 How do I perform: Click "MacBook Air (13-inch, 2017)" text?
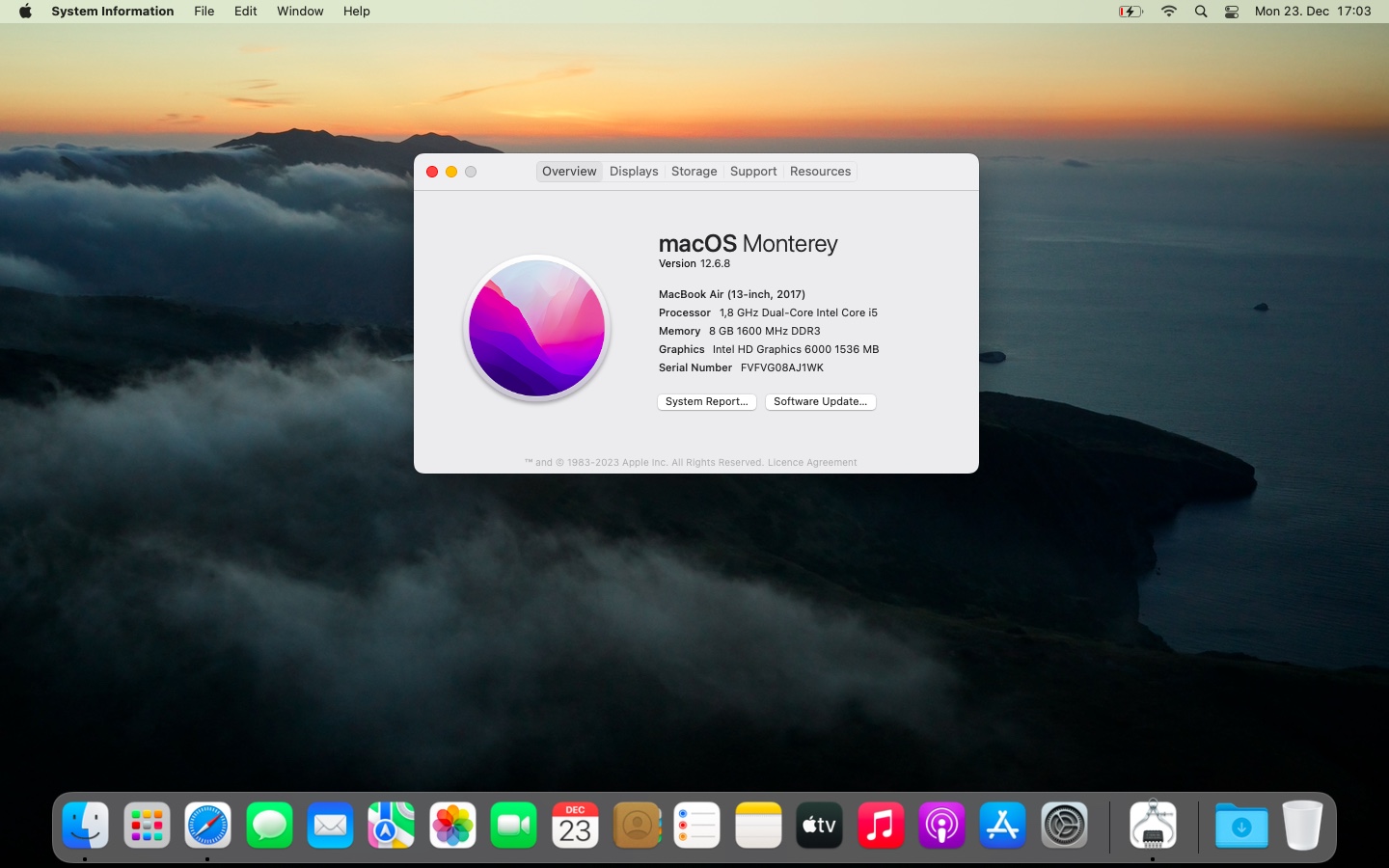(x=732, y=295)
